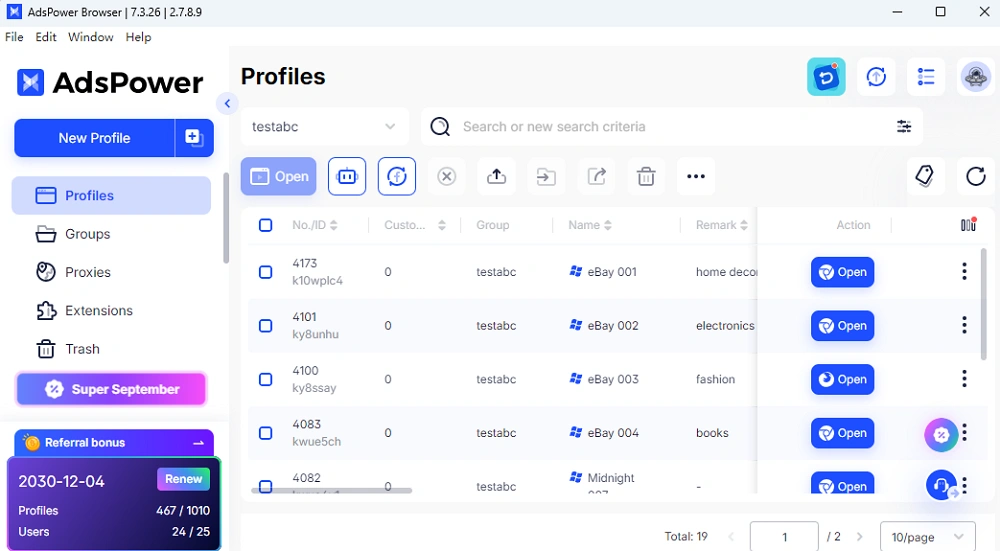Viewport: 1000px width, 551px height.
Task: Click the search magnifier icon
Action: tap(440, 126)
